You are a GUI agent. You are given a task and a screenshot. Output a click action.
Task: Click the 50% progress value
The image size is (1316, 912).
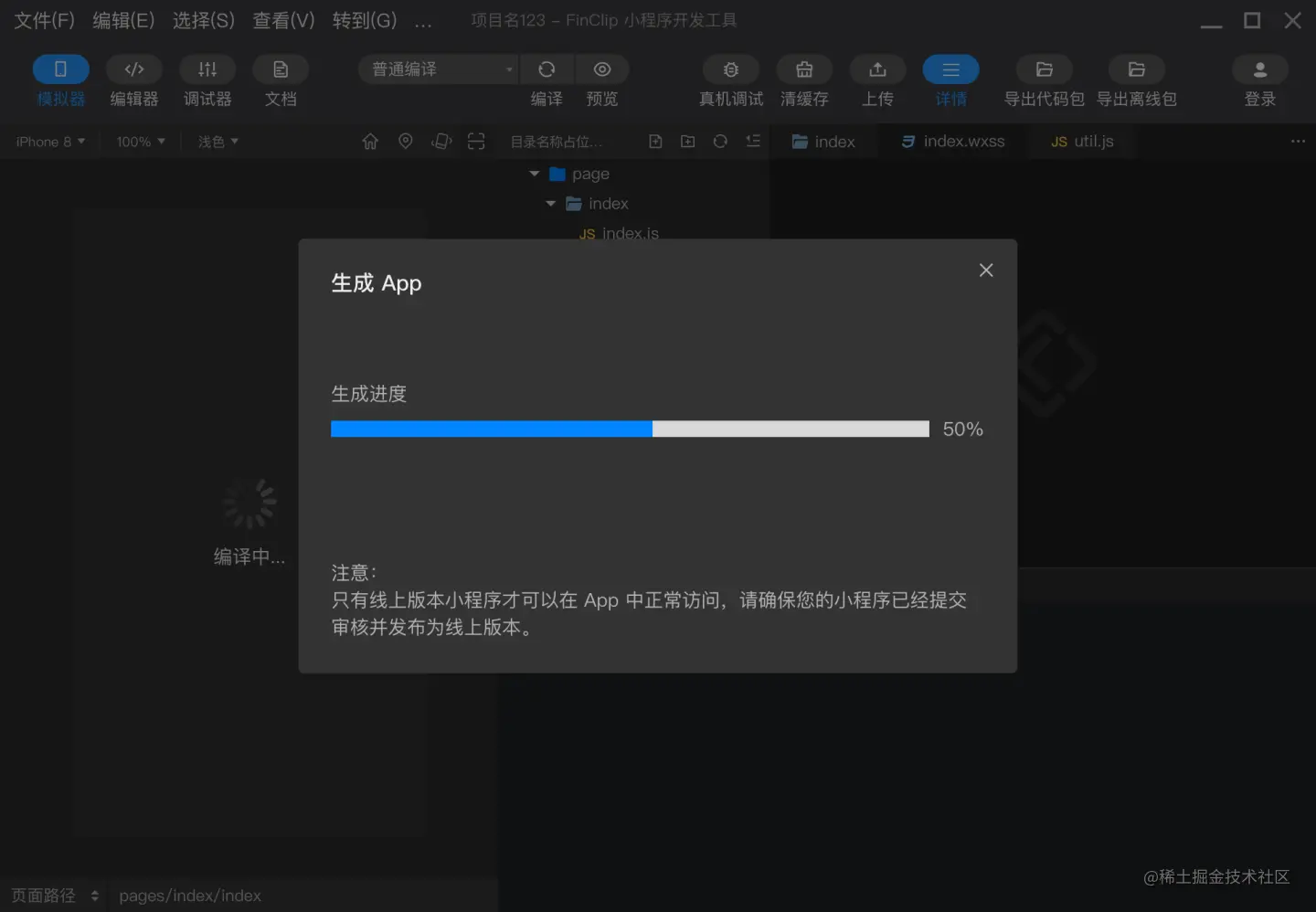[963, 429]
